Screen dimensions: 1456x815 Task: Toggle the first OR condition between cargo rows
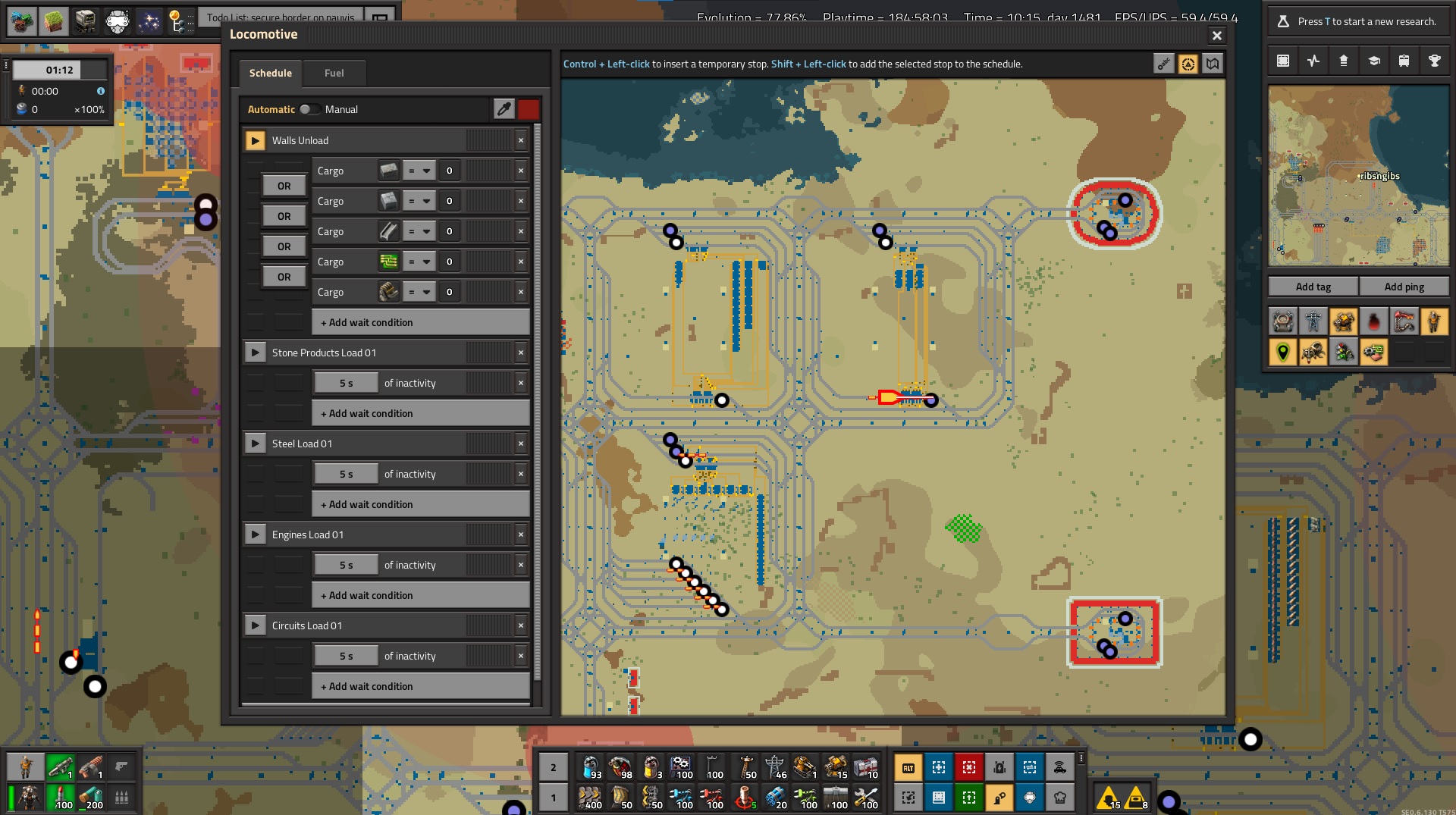[x=284, y=186]
